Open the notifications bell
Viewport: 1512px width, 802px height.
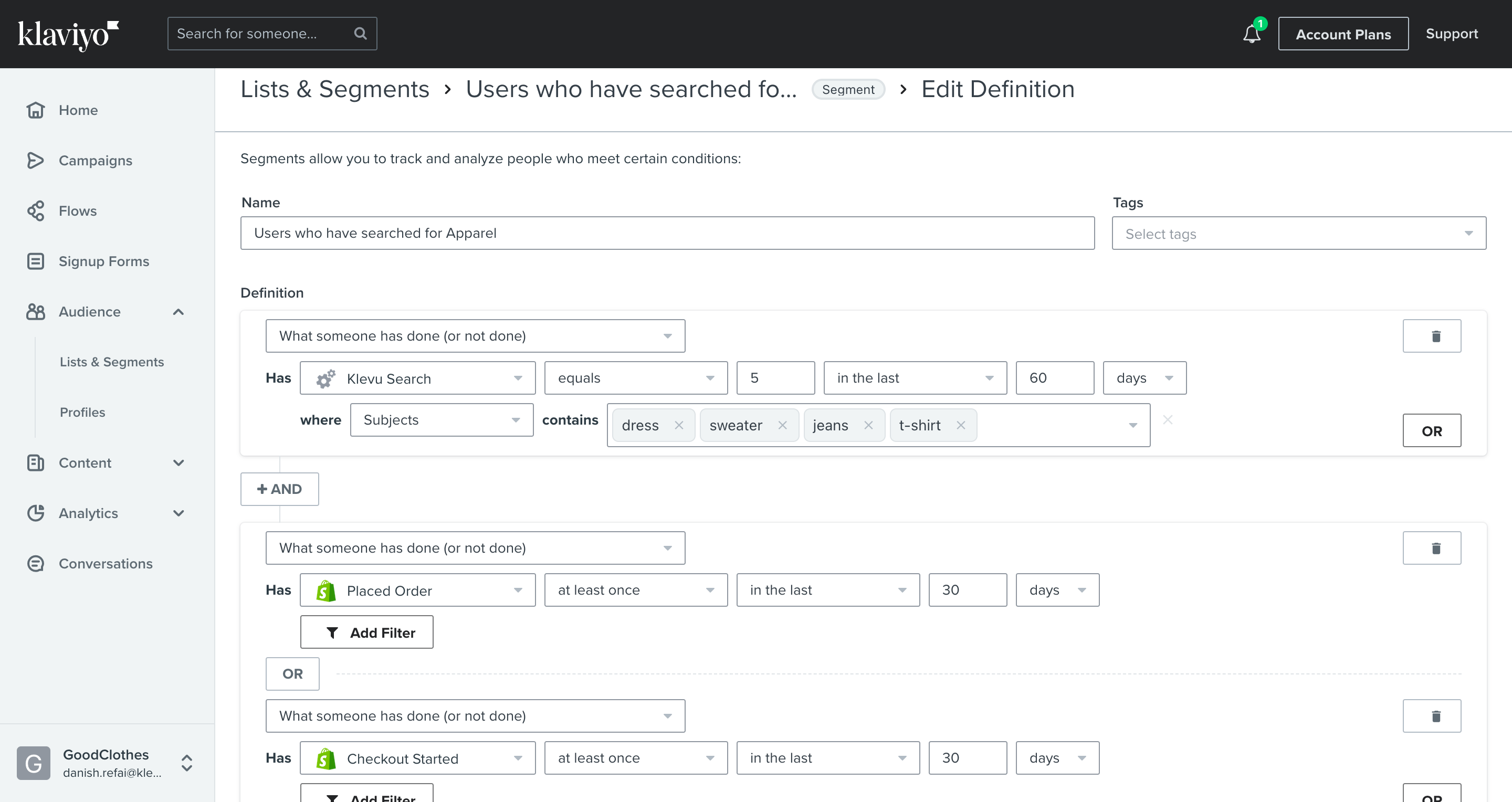pyautogui.click(x=1252, y=34)
